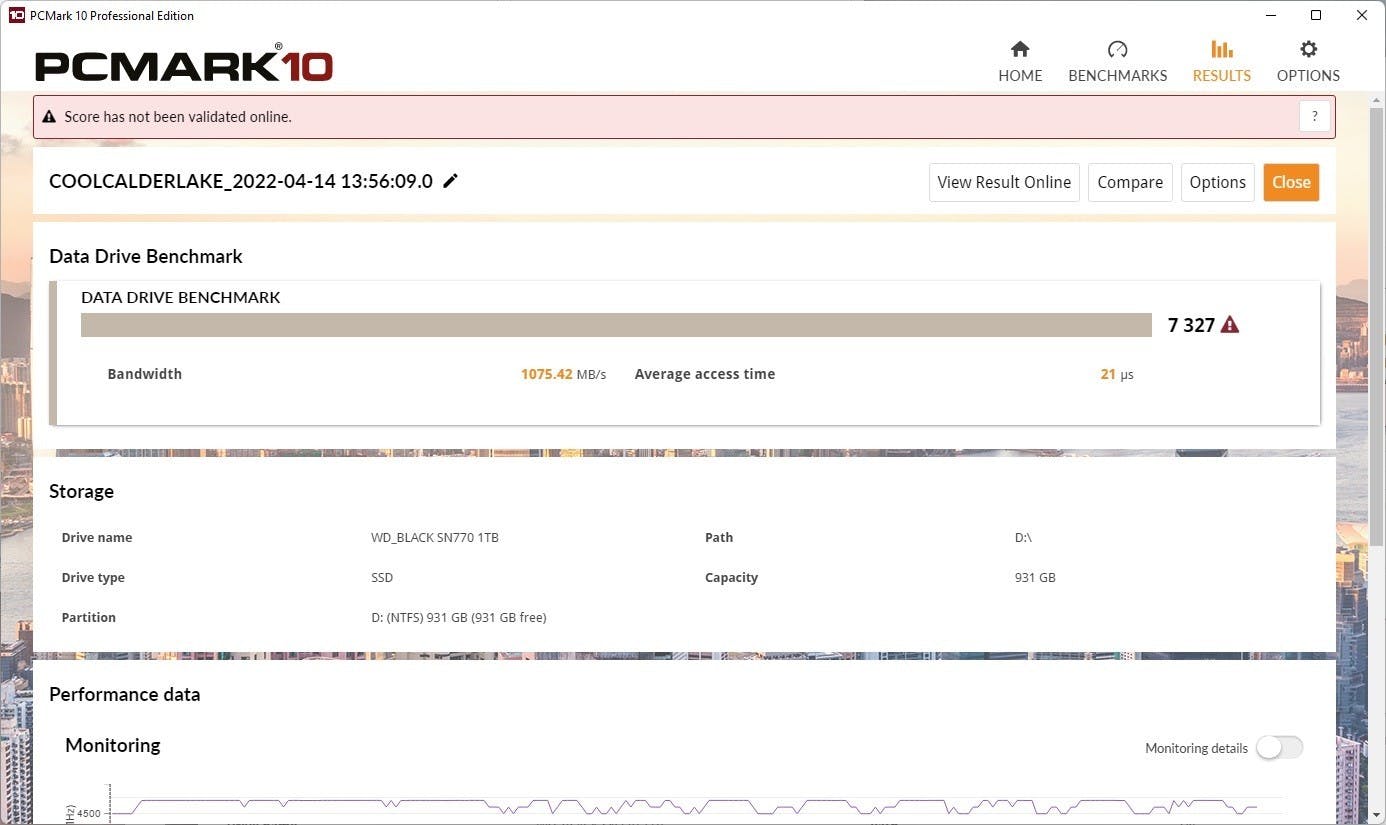
Task: Click the score value 7 327
Action: [1191, 325]
